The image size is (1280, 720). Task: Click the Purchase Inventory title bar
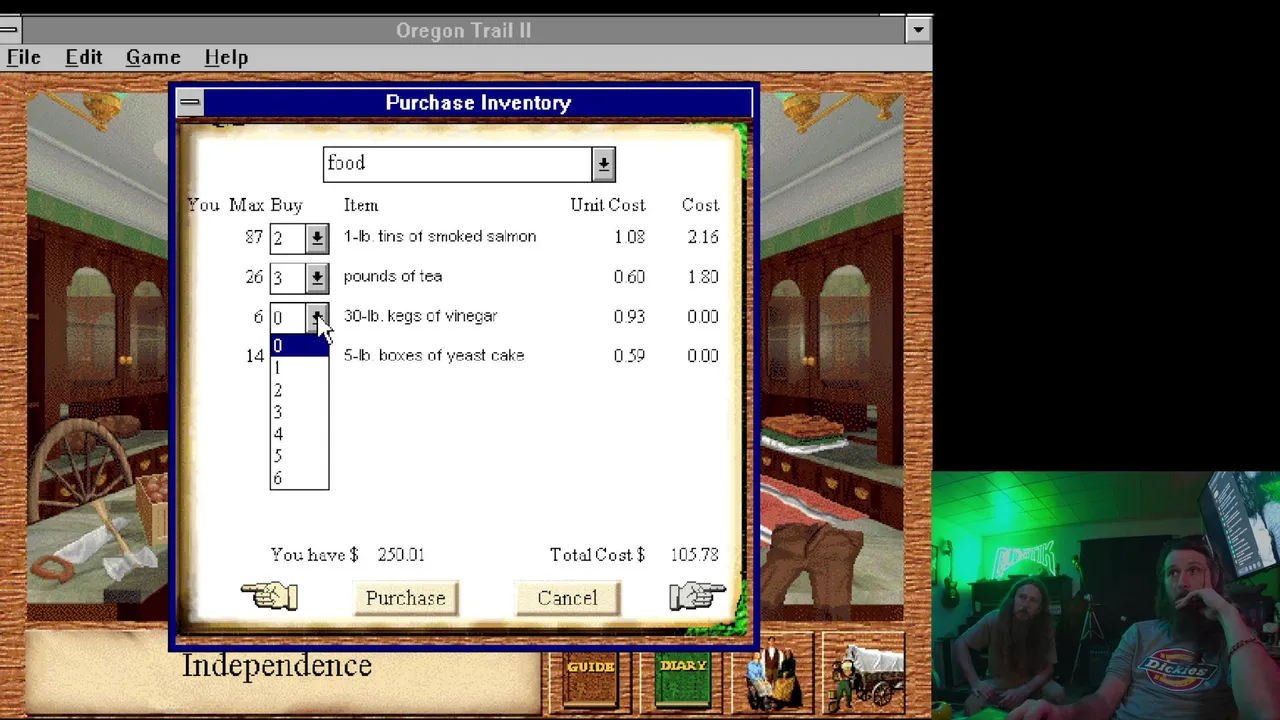(478, 102)
